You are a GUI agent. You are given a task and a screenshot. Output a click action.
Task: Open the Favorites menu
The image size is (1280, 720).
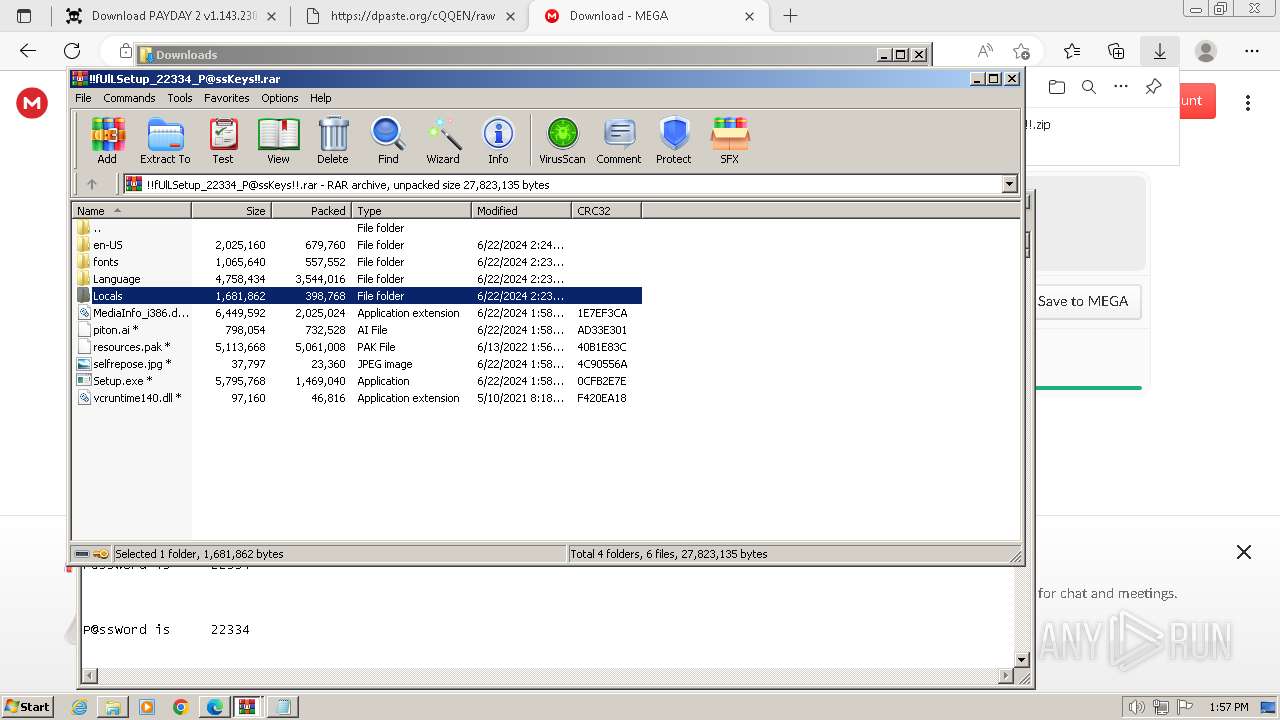pos(227,98)
